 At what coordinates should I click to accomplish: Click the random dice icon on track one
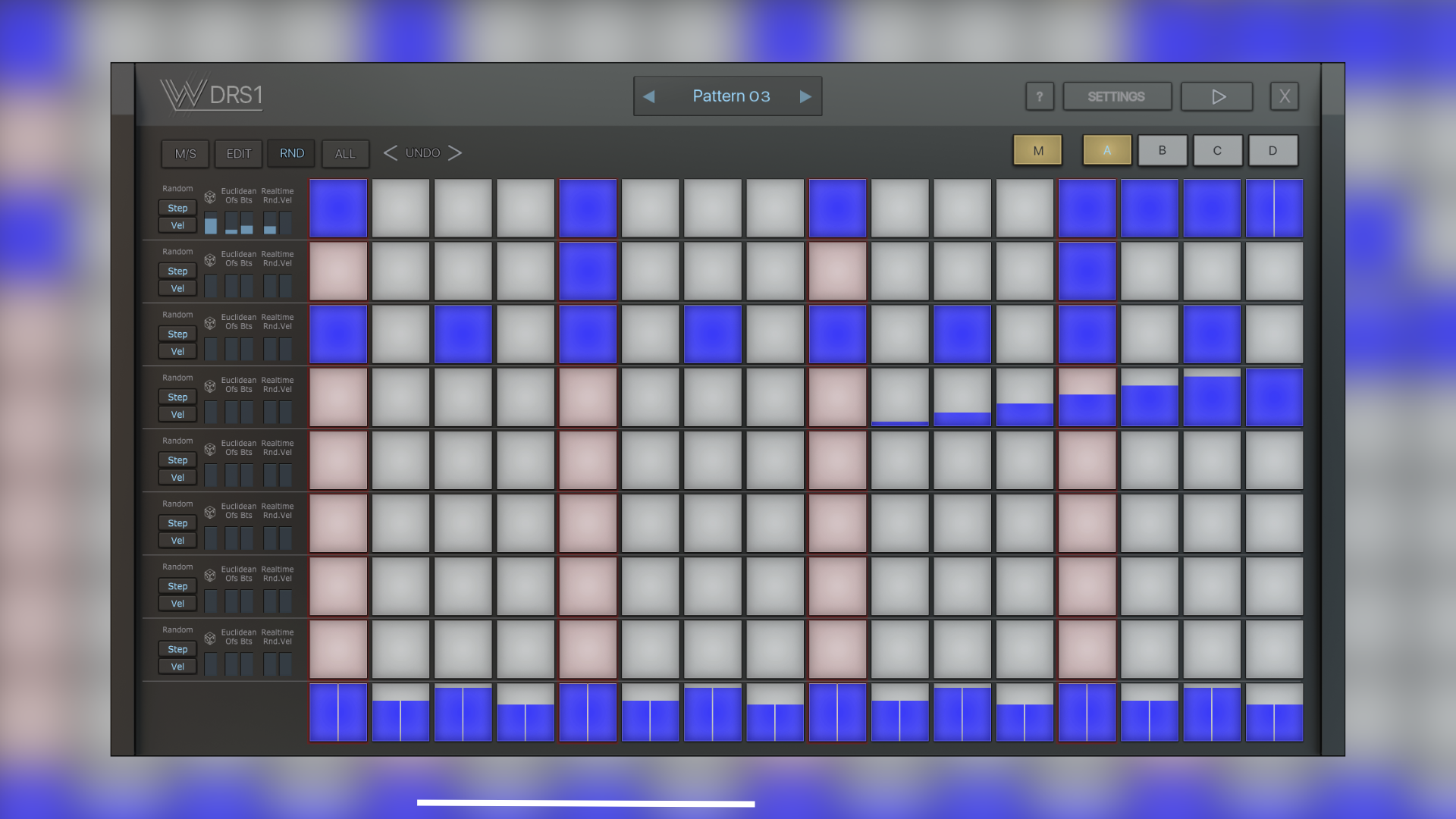coord(210,197)
